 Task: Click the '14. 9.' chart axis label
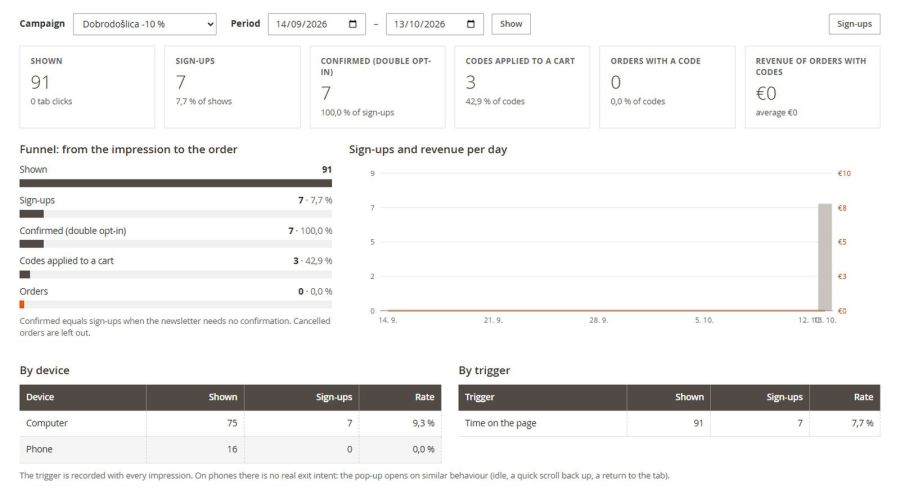tap(387, 320)
